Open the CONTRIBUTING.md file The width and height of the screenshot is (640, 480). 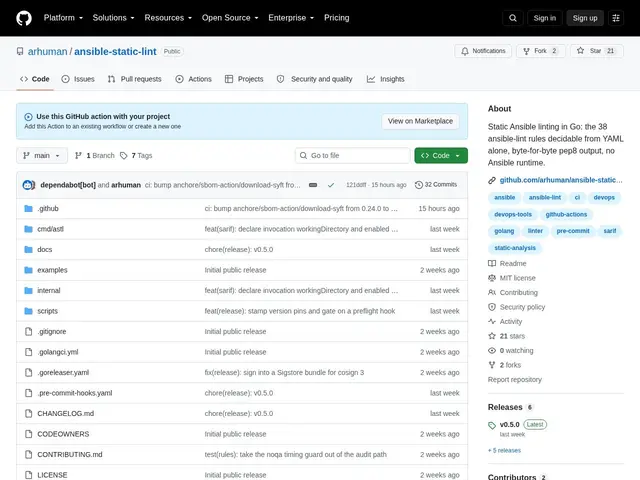point(70,454)
